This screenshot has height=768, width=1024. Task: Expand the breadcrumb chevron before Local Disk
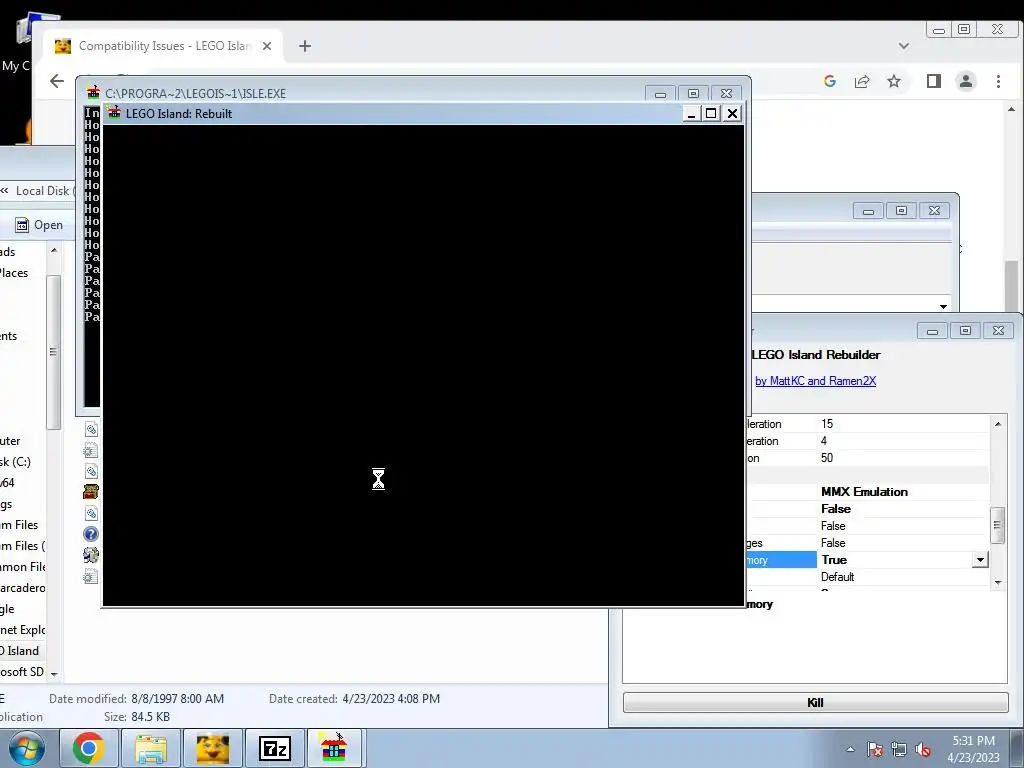pos(5,191)
